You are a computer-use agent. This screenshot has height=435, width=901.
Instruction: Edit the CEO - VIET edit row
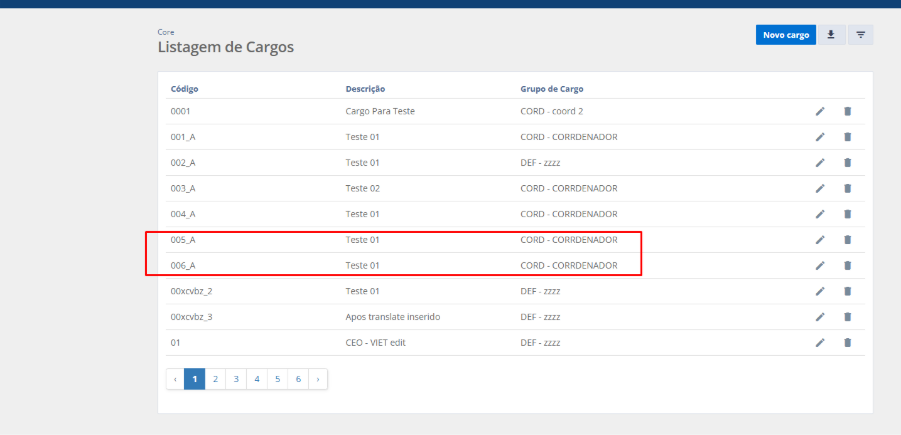(x=820, y=343)
